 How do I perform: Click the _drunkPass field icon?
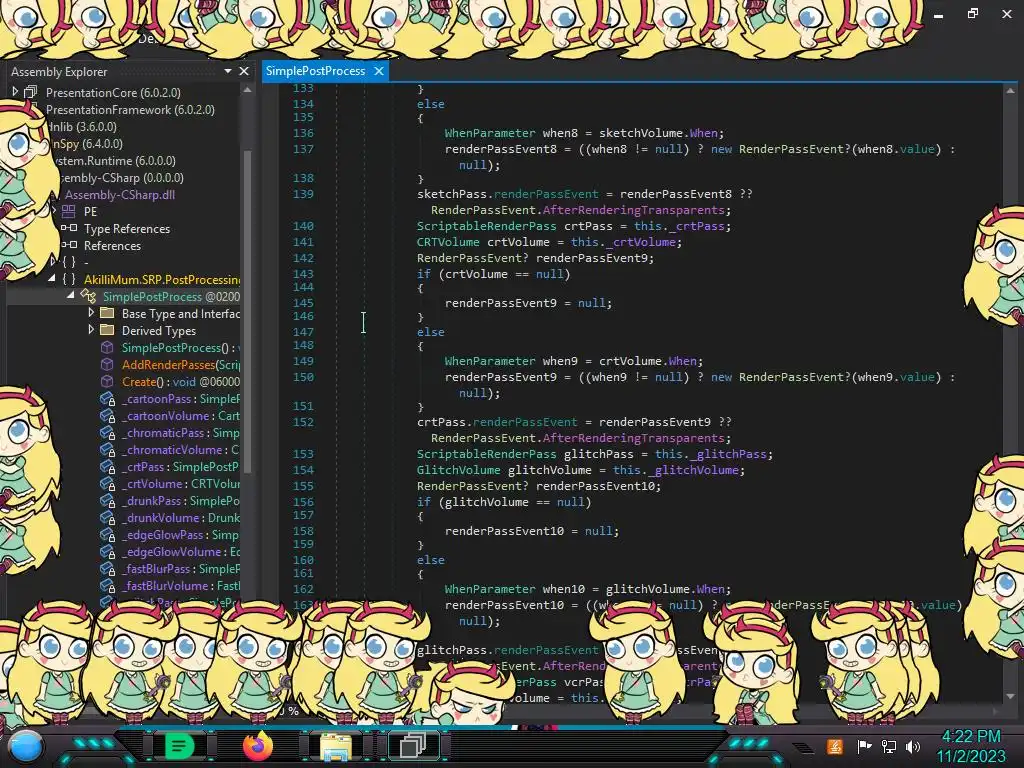[x=108, y=500]
